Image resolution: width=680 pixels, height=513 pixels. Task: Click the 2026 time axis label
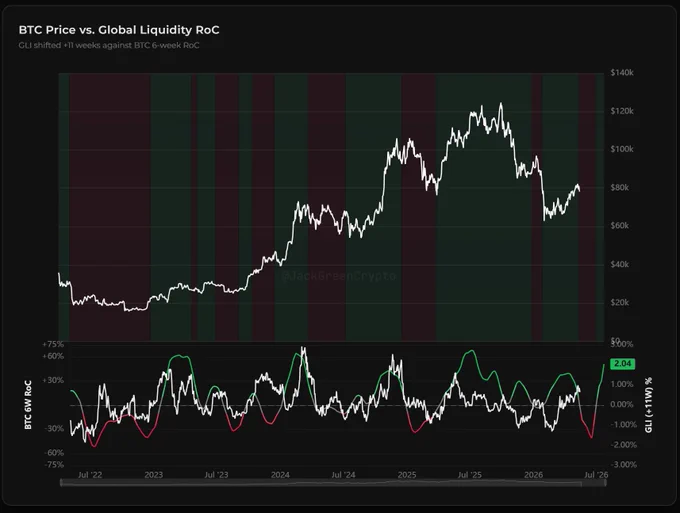[x=533, y=474]
